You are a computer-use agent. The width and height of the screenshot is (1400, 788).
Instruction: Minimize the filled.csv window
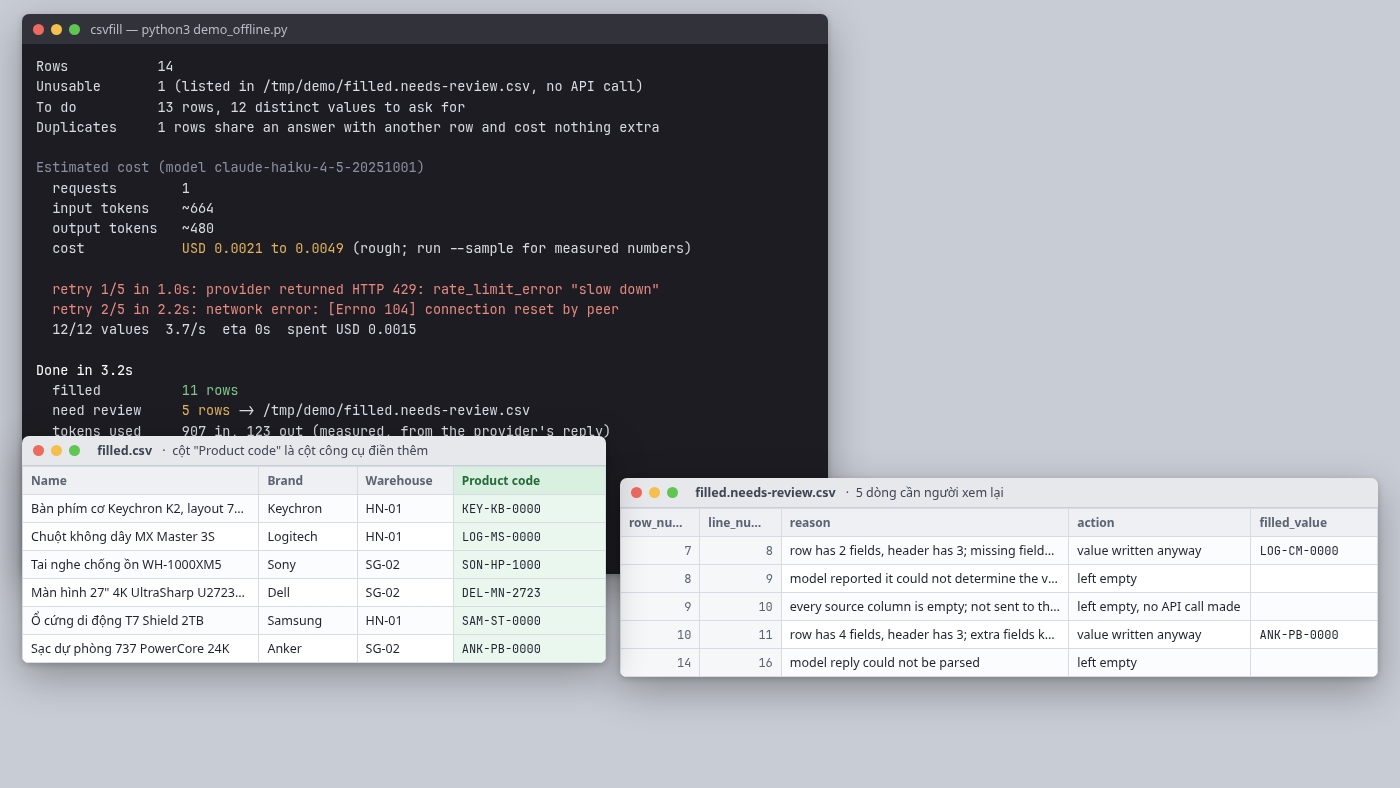[56, 451]
